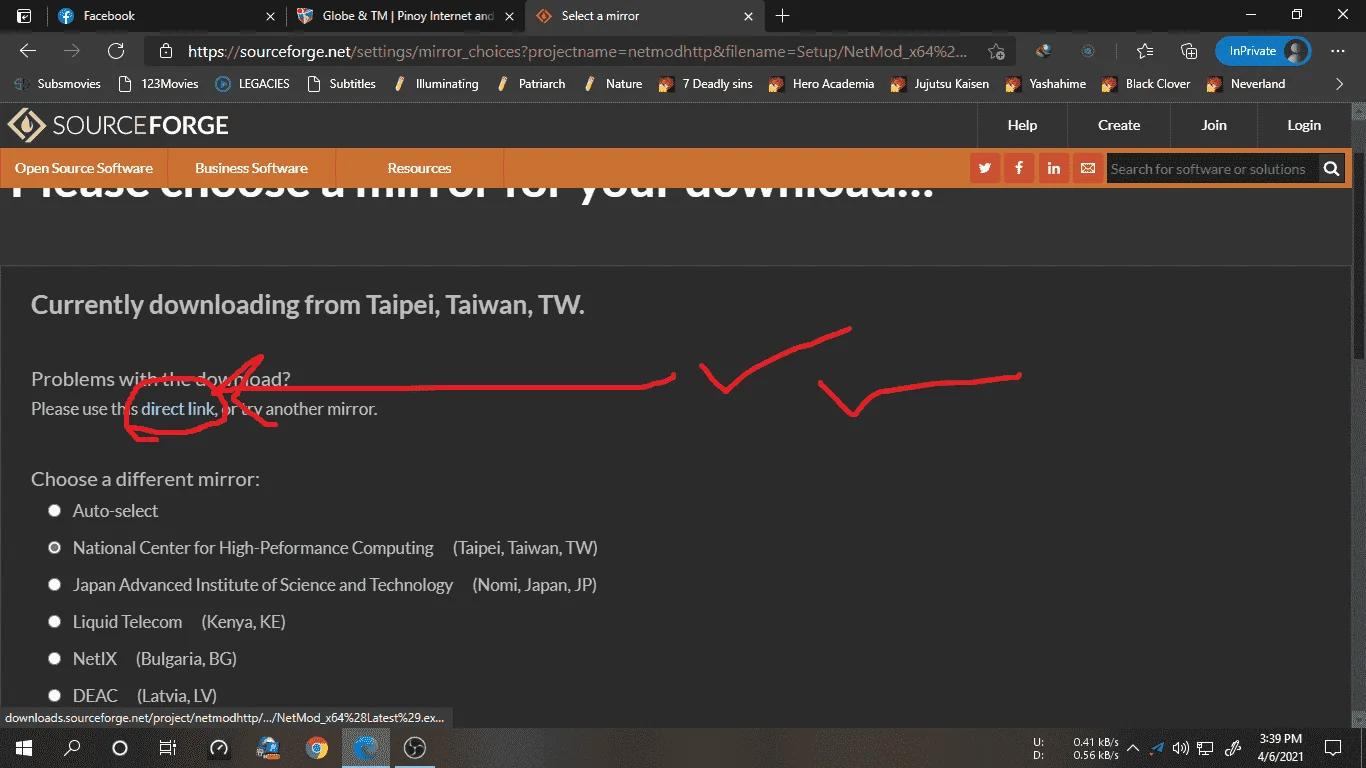
Task: Click Login in the SourceForge header
Action: click(1304, 125)
